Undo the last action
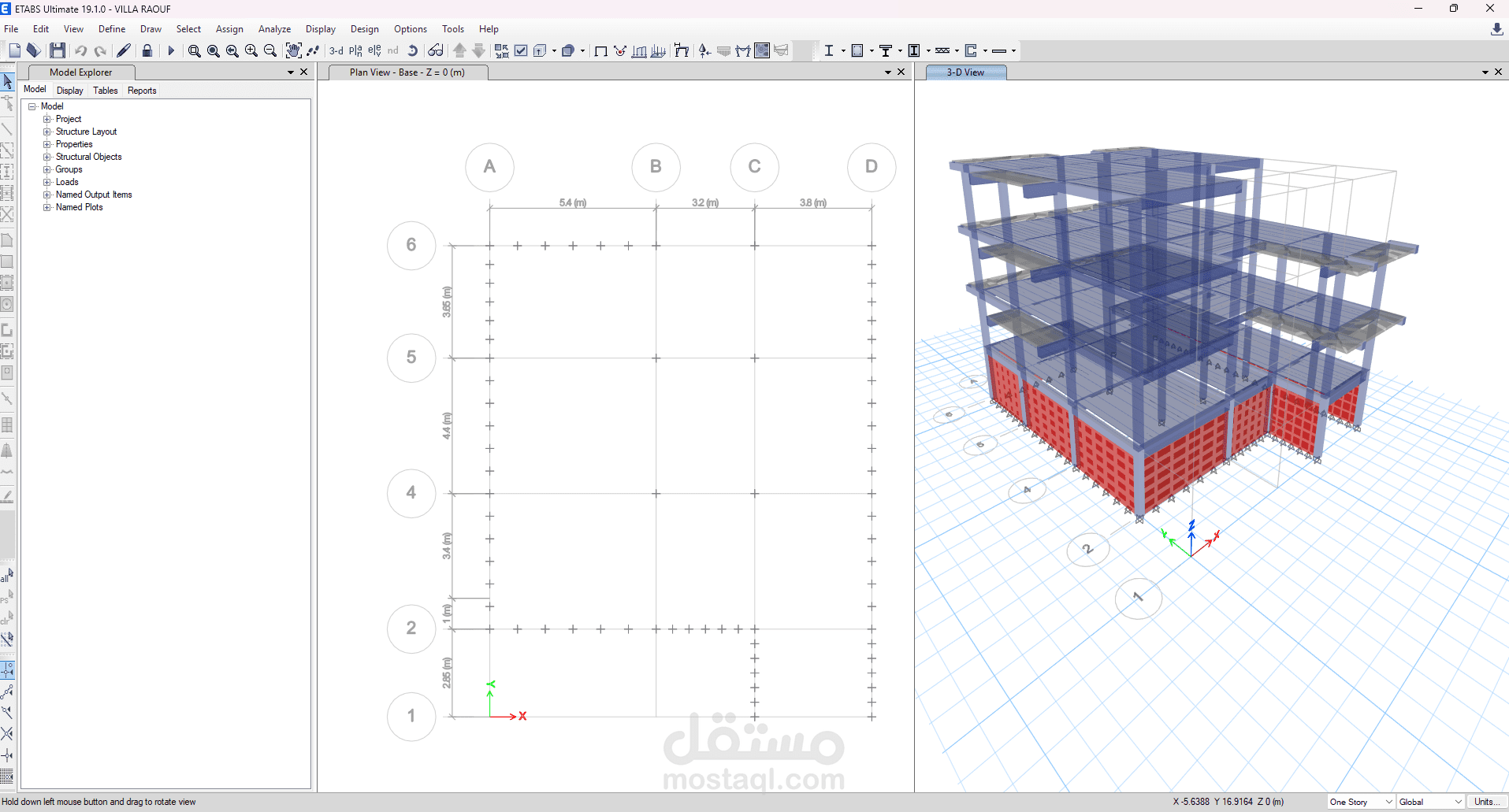Viewport: 1509px width, 812px height. pyautogui.click(x=81, y=50)
